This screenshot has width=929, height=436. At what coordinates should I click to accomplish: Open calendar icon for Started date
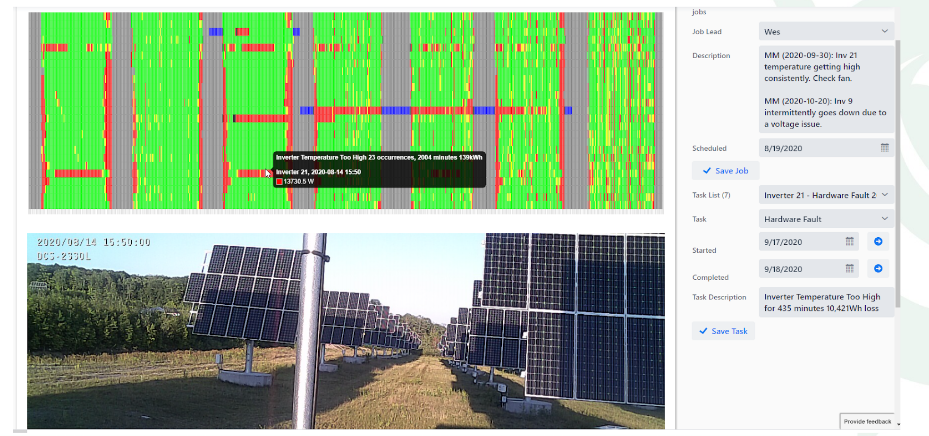pos(850,241)
